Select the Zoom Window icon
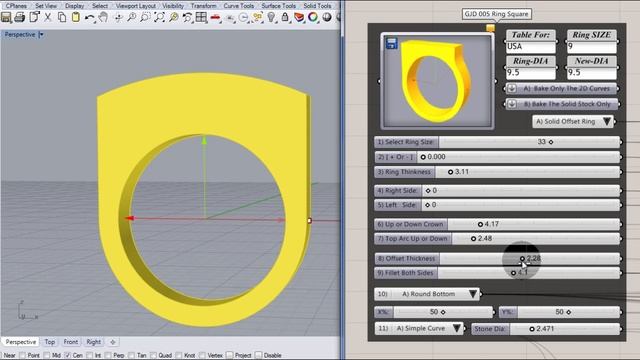640x360 pixels. 145,18
